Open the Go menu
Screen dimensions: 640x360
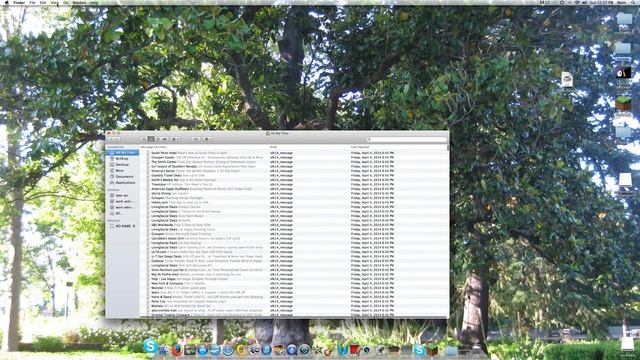[65, 2]
